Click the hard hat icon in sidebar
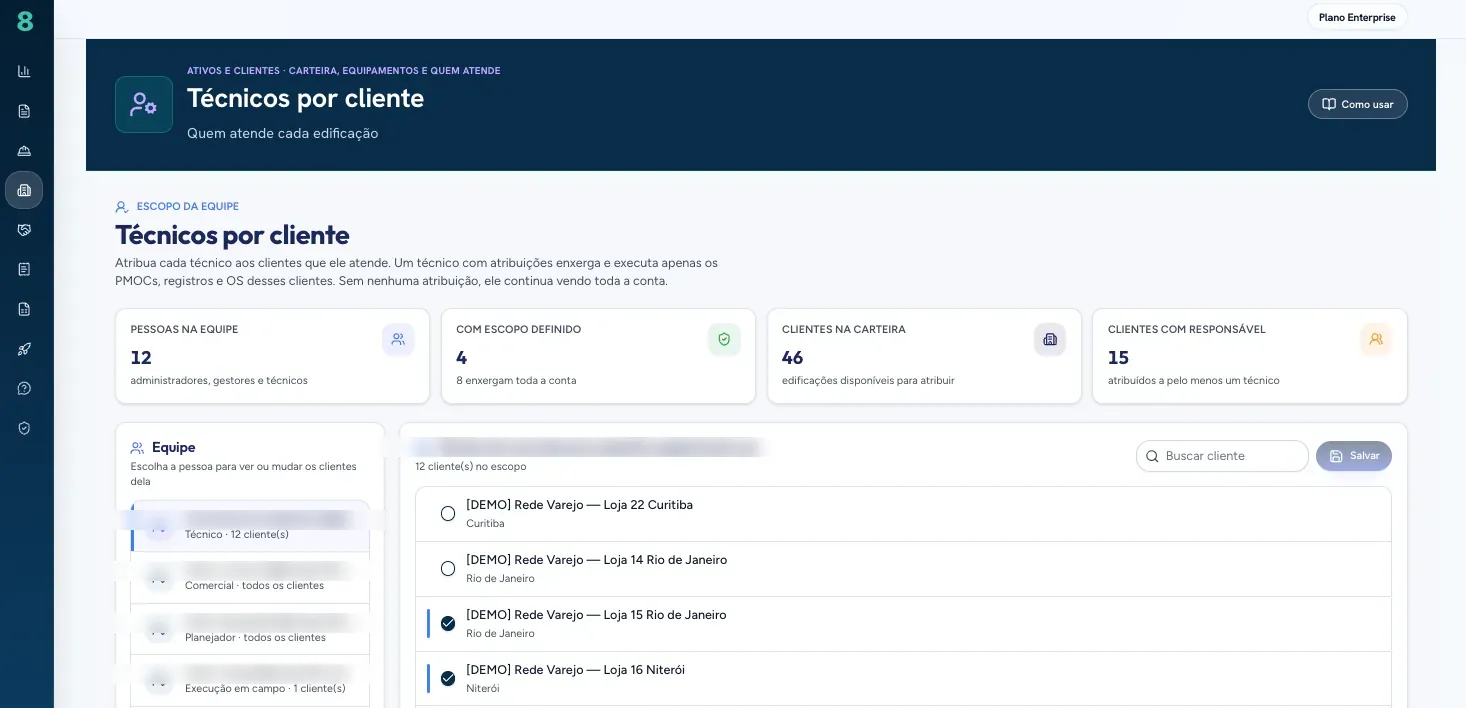Image resolution: width=1466 pixels, height=708 pixels. pos(24,150)
